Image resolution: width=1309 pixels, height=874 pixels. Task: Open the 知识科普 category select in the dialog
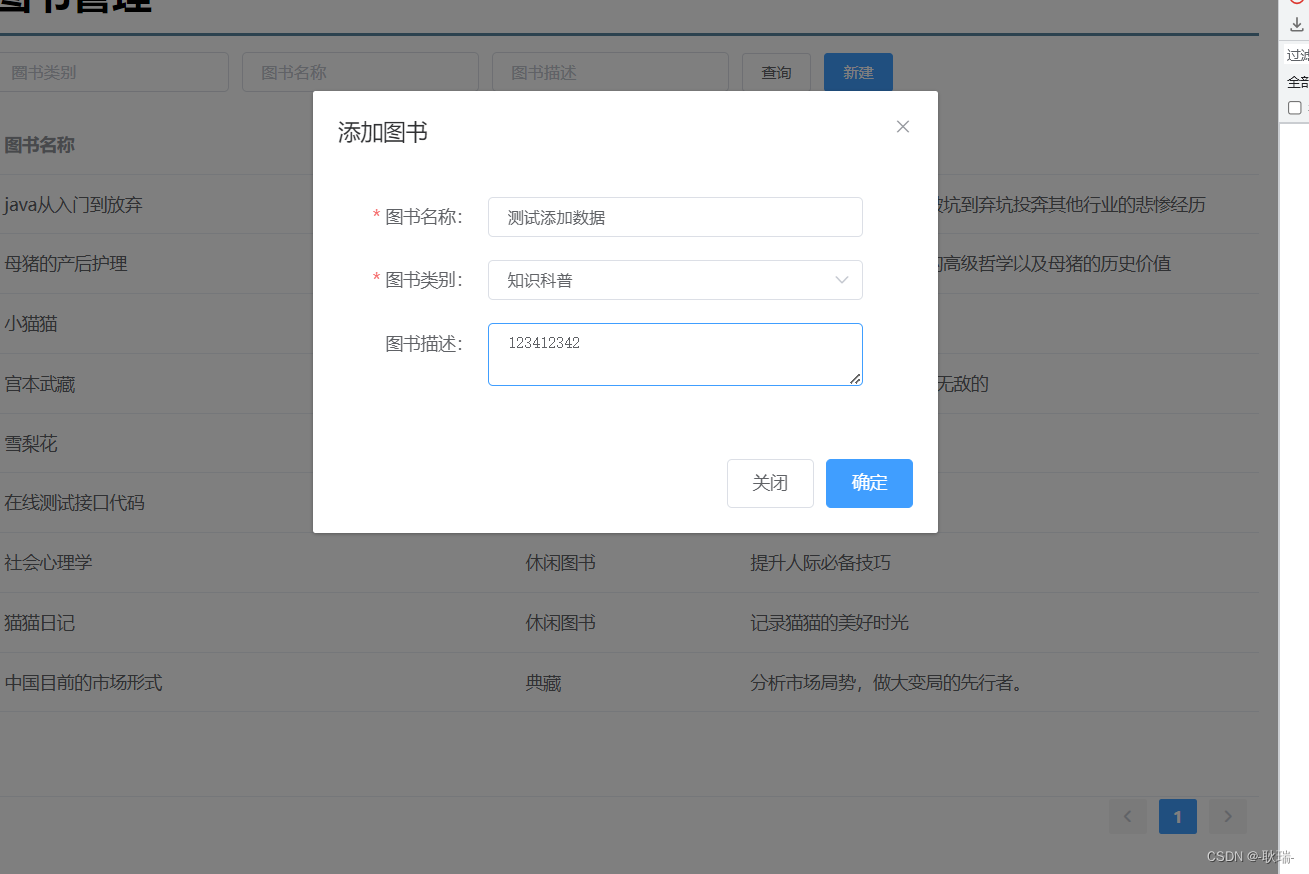point(675,280)
